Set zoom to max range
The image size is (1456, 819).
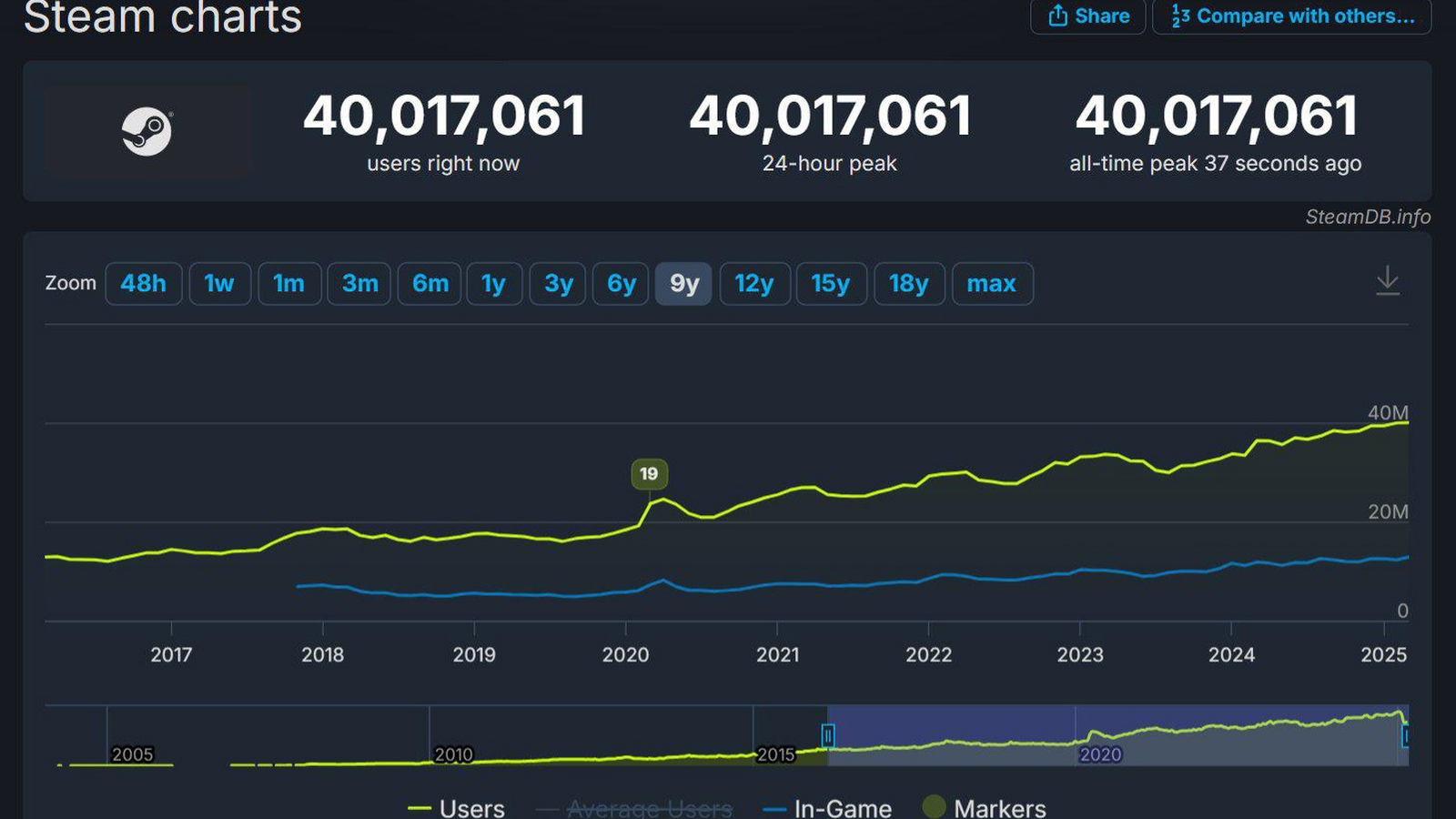pos(992,284)
